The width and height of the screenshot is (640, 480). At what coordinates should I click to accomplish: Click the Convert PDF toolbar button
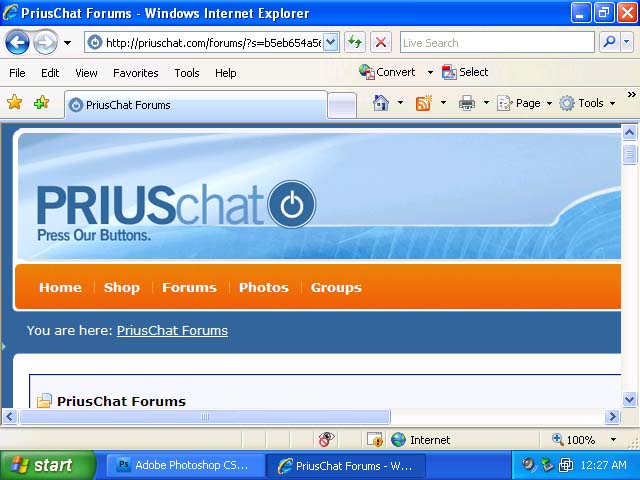pos(387,72)
